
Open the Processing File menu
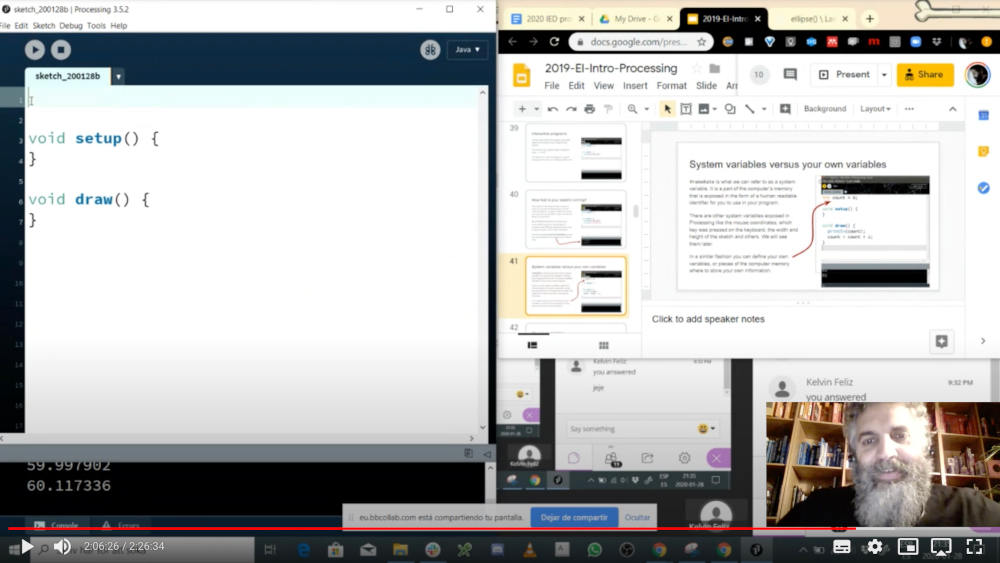click(5, 26)
